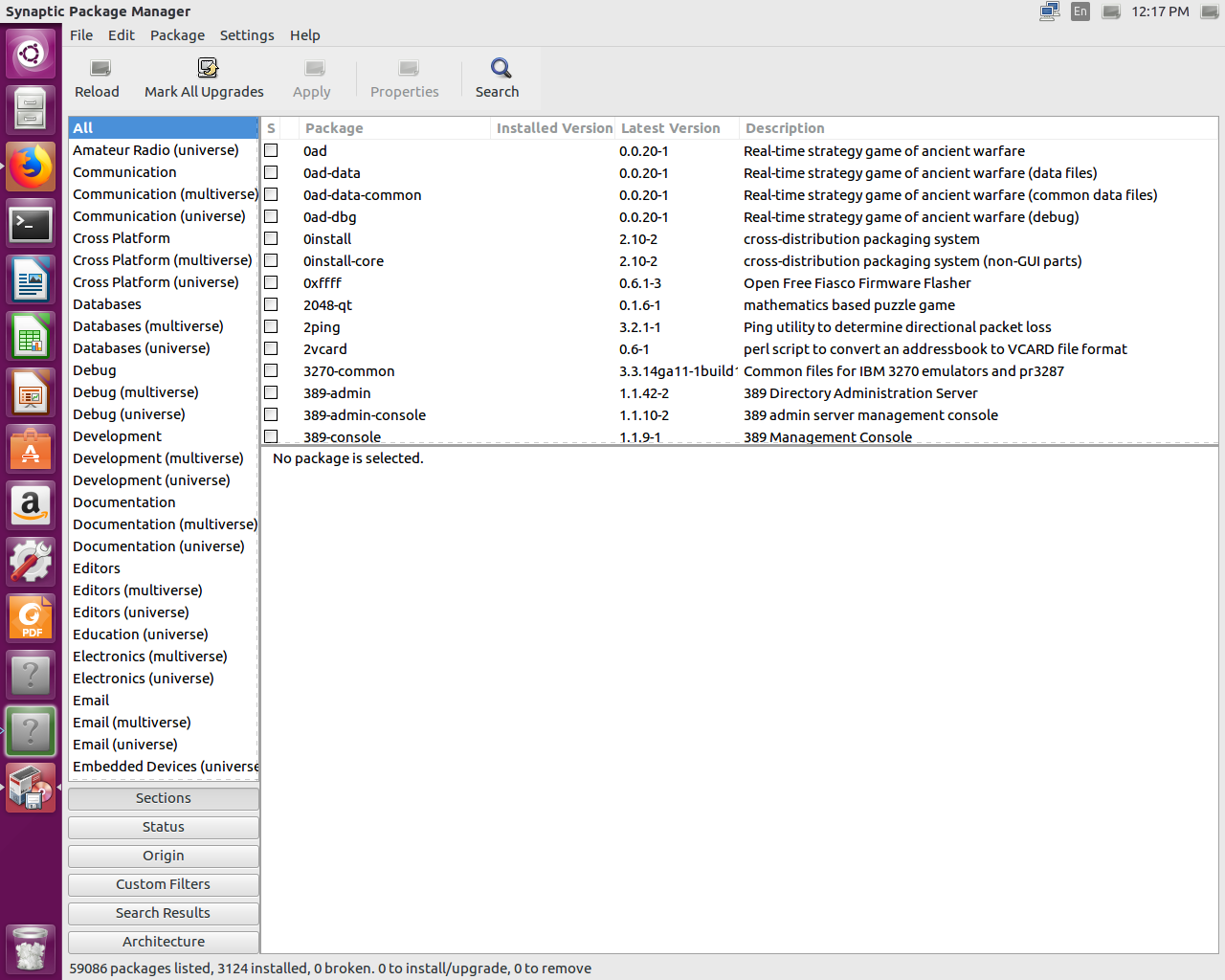Toggle status checkbox for 0xffff

[271, 282]
